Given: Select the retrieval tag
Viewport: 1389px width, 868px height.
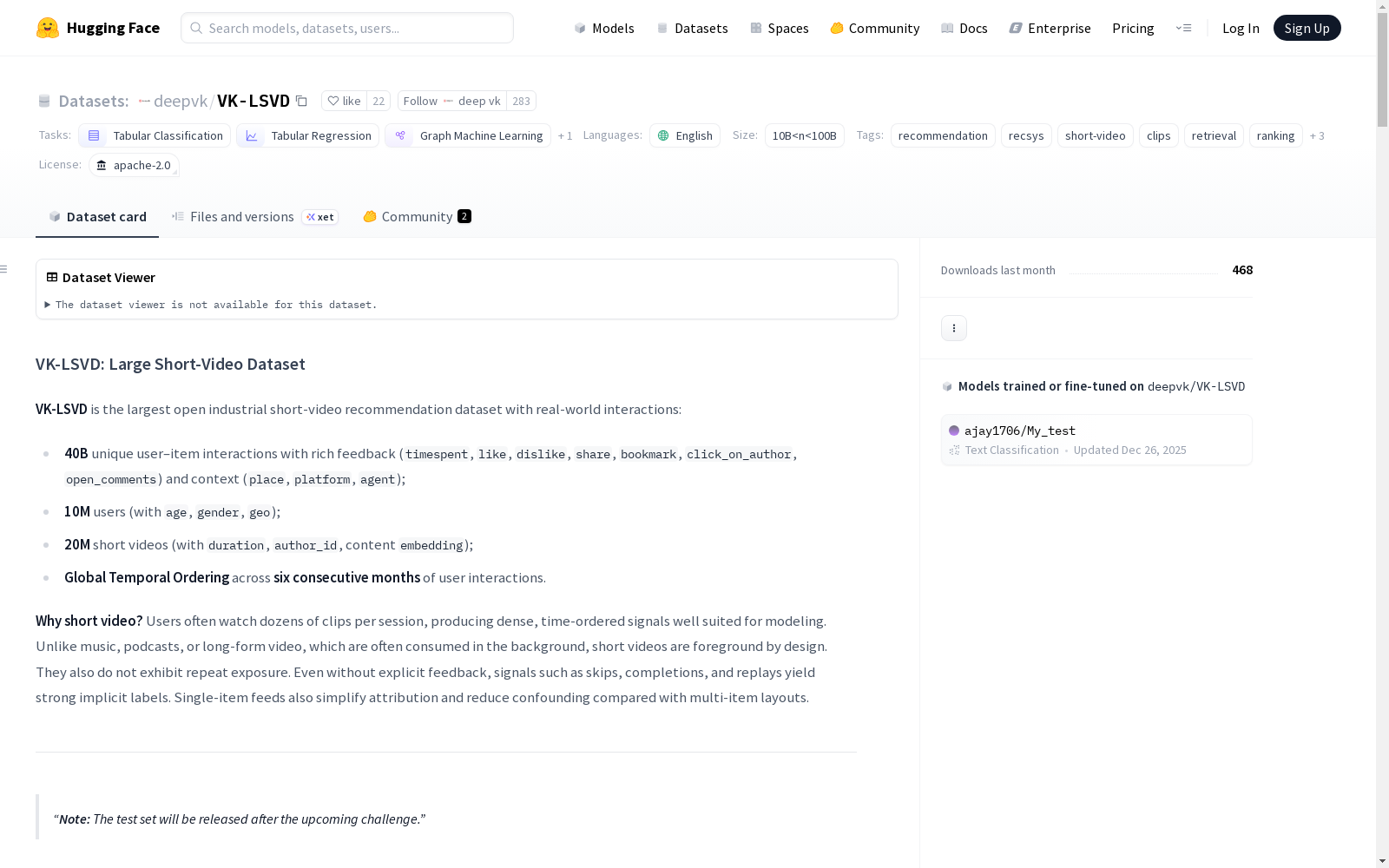Looking at the screenshot, I should [1214, 135].
